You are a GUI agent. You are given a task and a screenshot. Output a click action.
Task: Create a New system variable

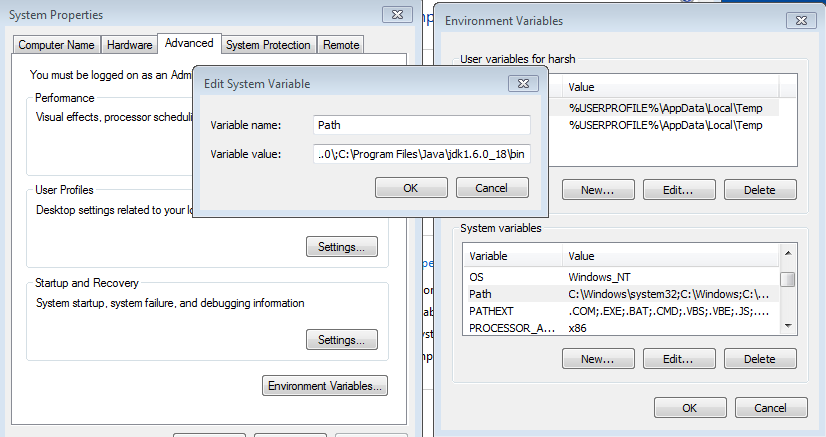click(x=598, y=359)
